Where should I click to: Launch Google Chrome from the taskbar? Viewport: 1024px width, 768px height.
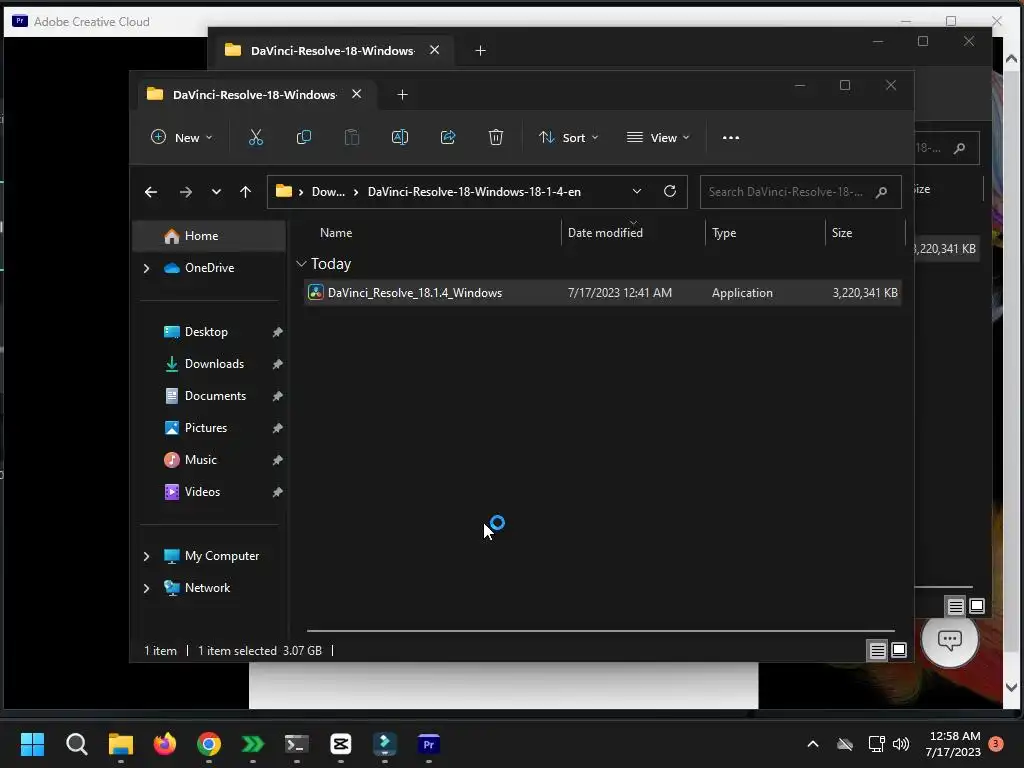click(x=209, y=744)
